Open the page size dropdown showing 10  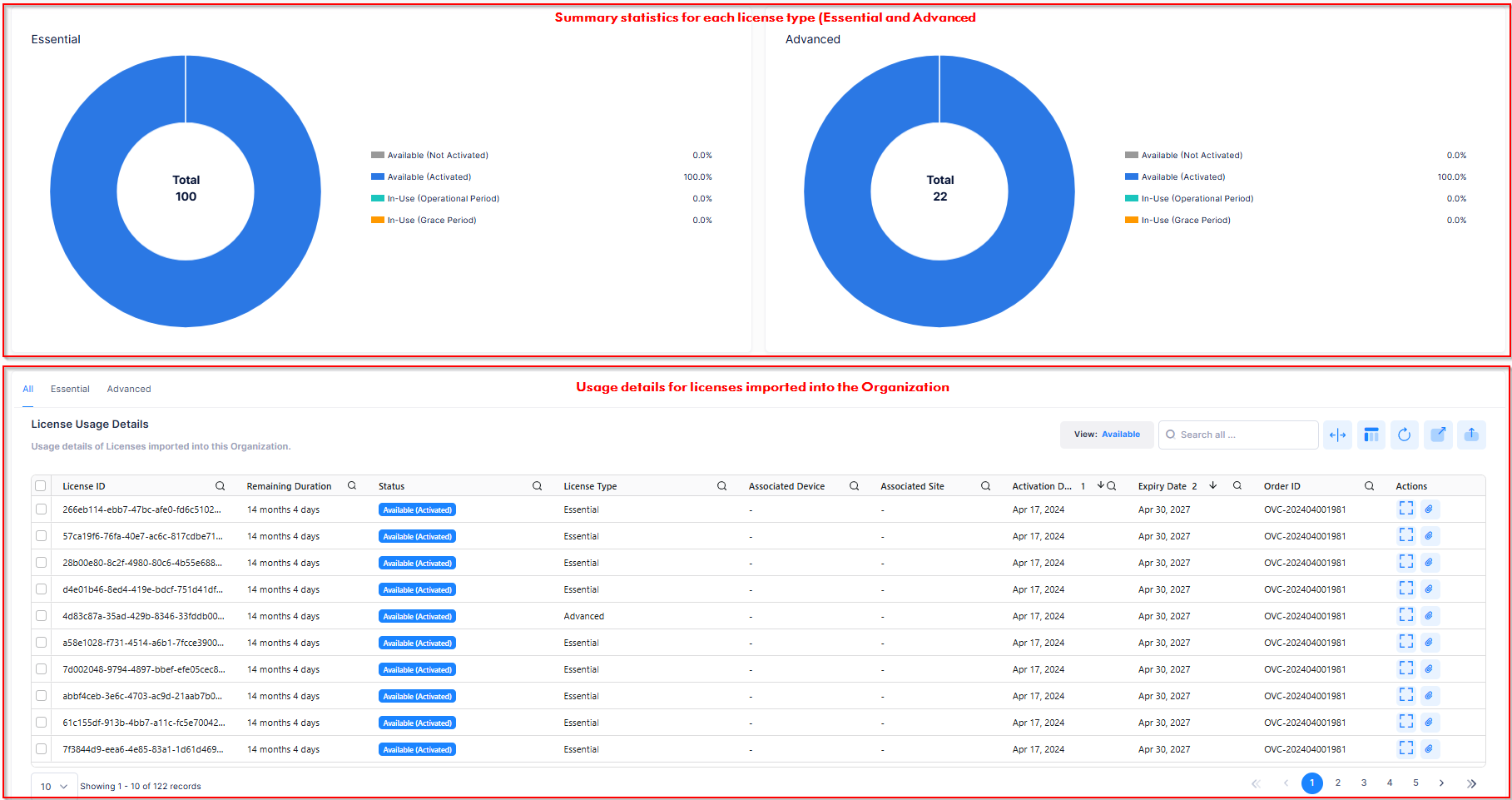coord(54,786)
